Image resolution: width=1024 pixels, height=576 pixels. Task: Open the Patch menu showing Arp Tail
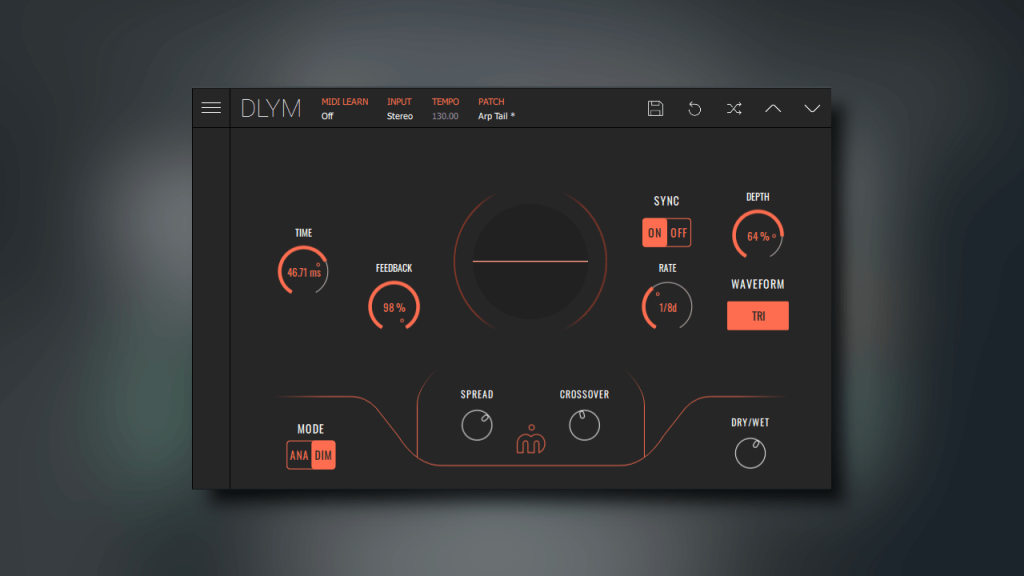[497, 116]
